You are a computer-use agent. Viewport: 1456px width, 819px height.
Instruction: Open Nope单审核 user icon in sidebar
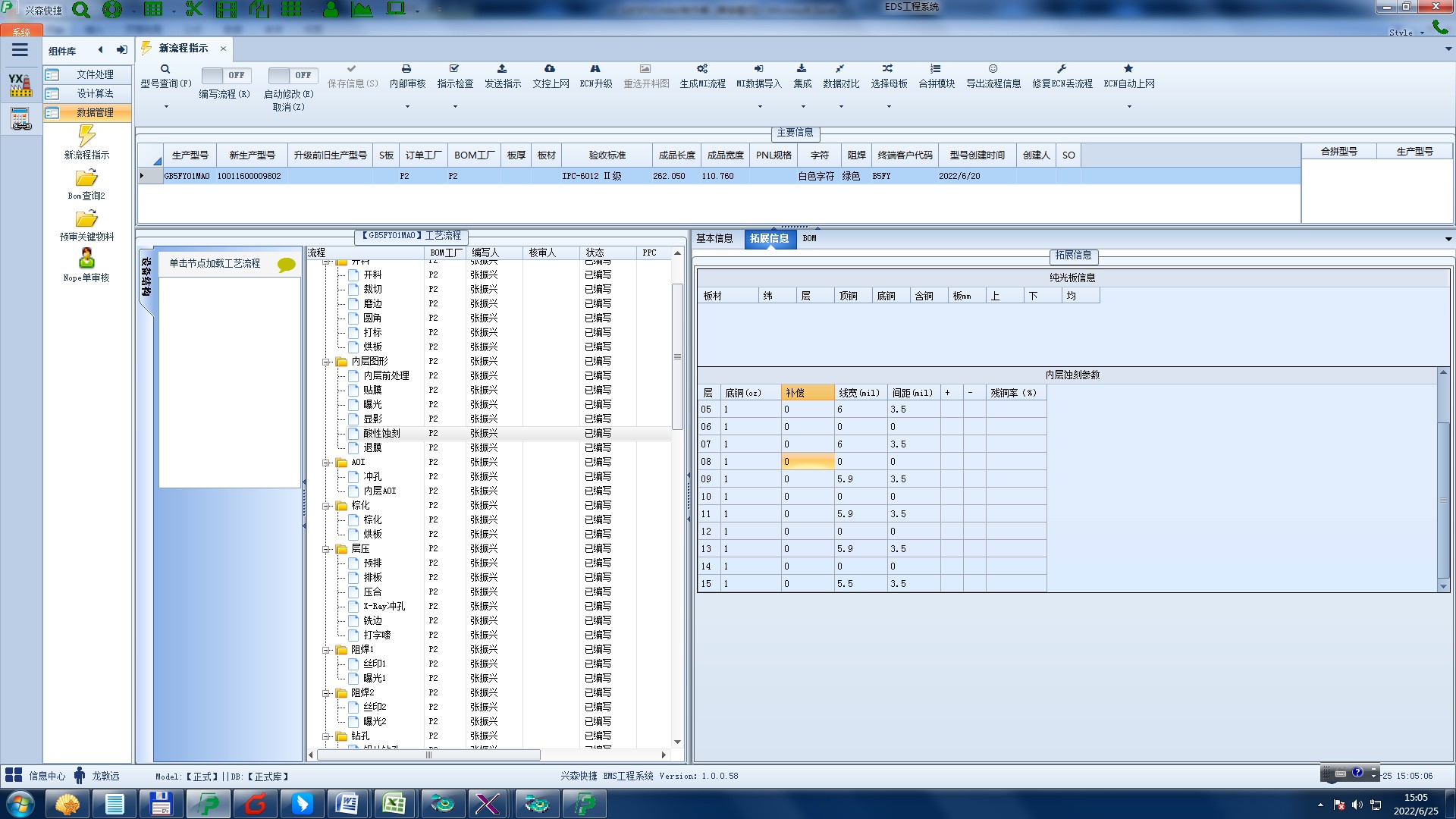pos(86,259)
